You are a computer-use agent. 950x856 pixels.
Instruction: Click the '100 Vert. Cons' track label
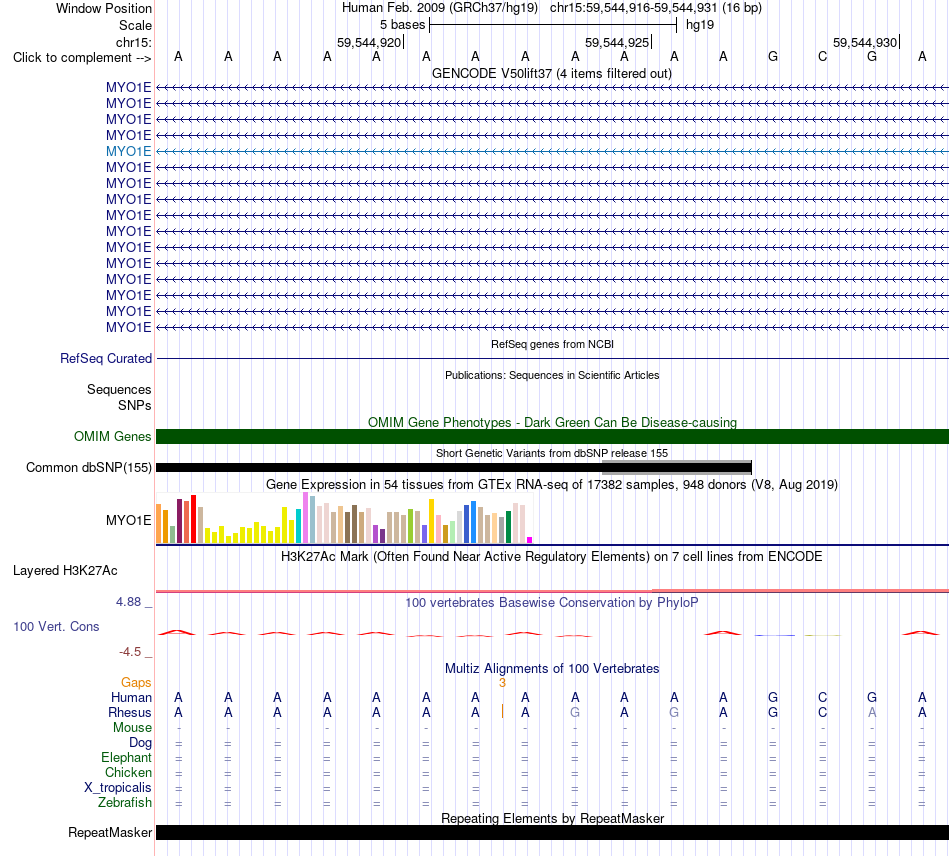[56, 626]
